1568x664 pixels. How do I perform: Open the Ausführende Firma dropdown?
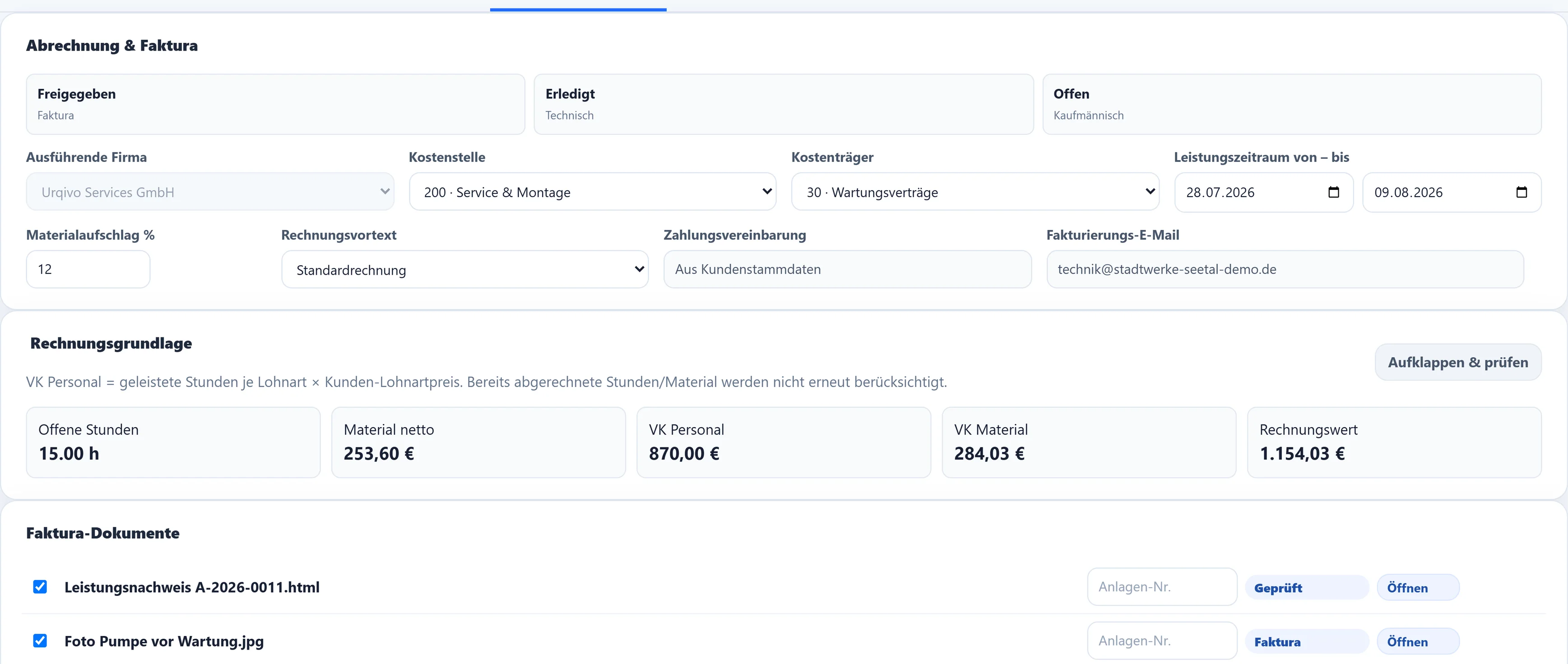pos(210,192)
